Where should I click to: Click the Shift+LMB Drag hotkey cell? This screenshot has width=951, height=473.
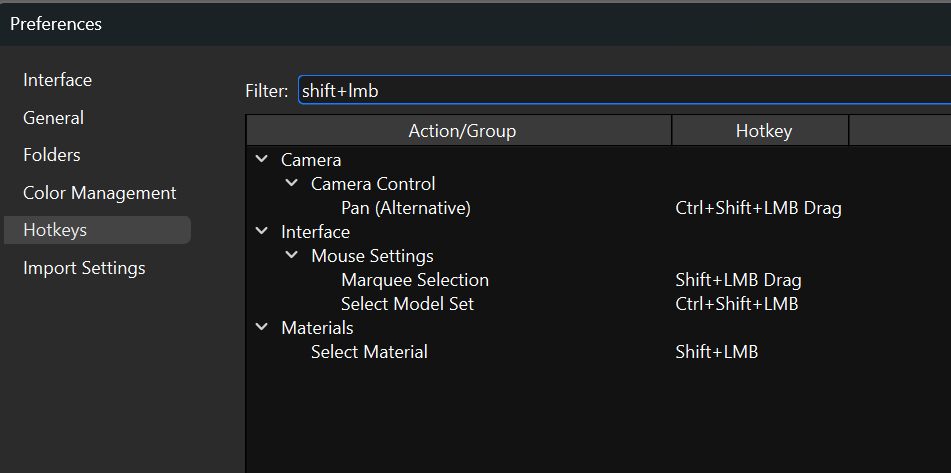click(738, 280)
